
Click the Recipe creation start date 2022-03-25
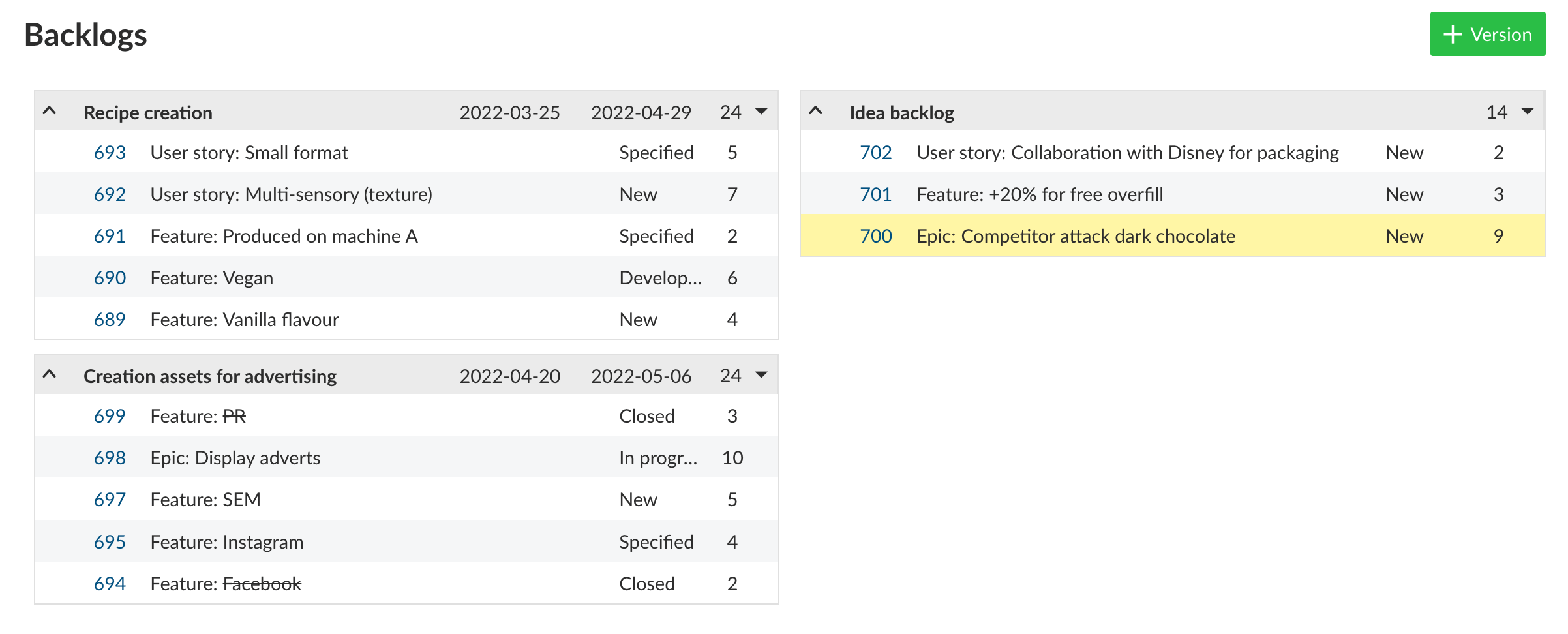(x=510, y=112)
